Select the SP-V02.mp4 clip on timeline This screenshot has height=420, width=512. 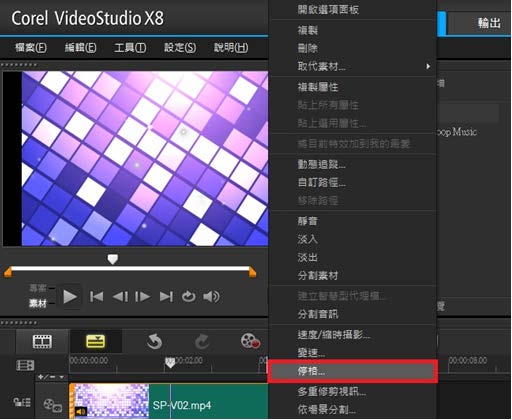pos(170,401)
